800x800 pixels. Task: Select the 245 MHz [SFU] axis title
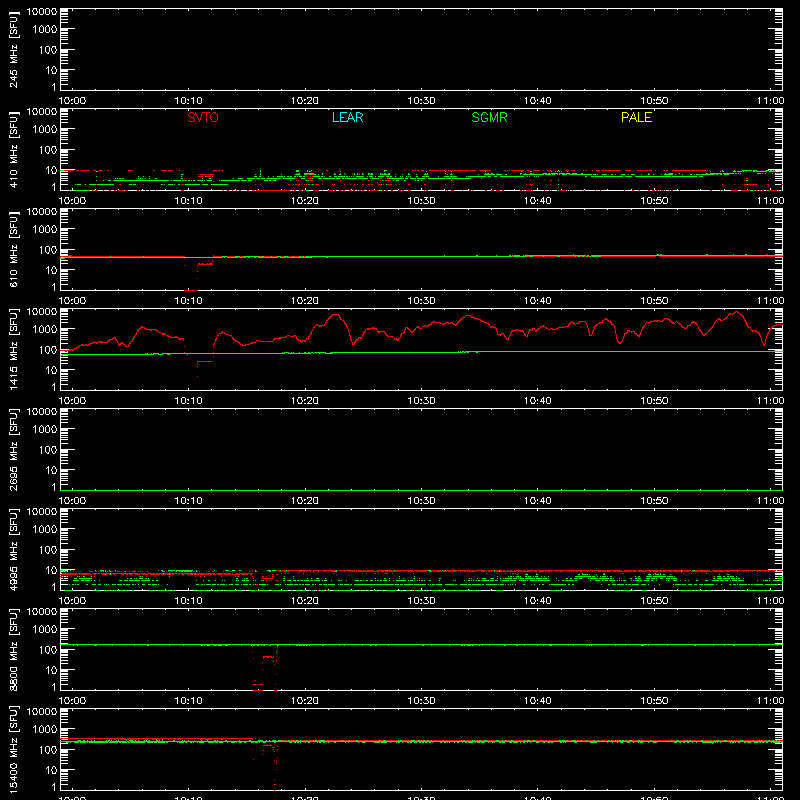(x=14, y=50)
